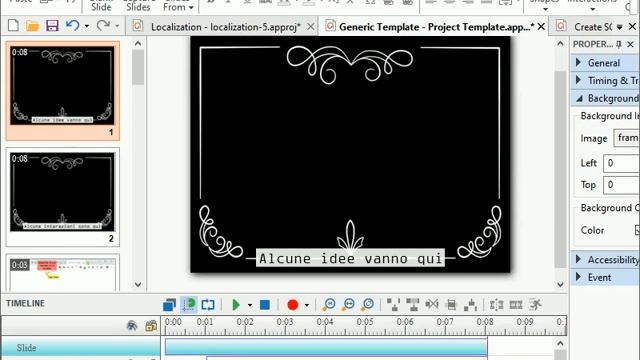Click the Split audio/video icon
Image resolution: width=640 pixels, height=360 pixels.
(496, 304)
